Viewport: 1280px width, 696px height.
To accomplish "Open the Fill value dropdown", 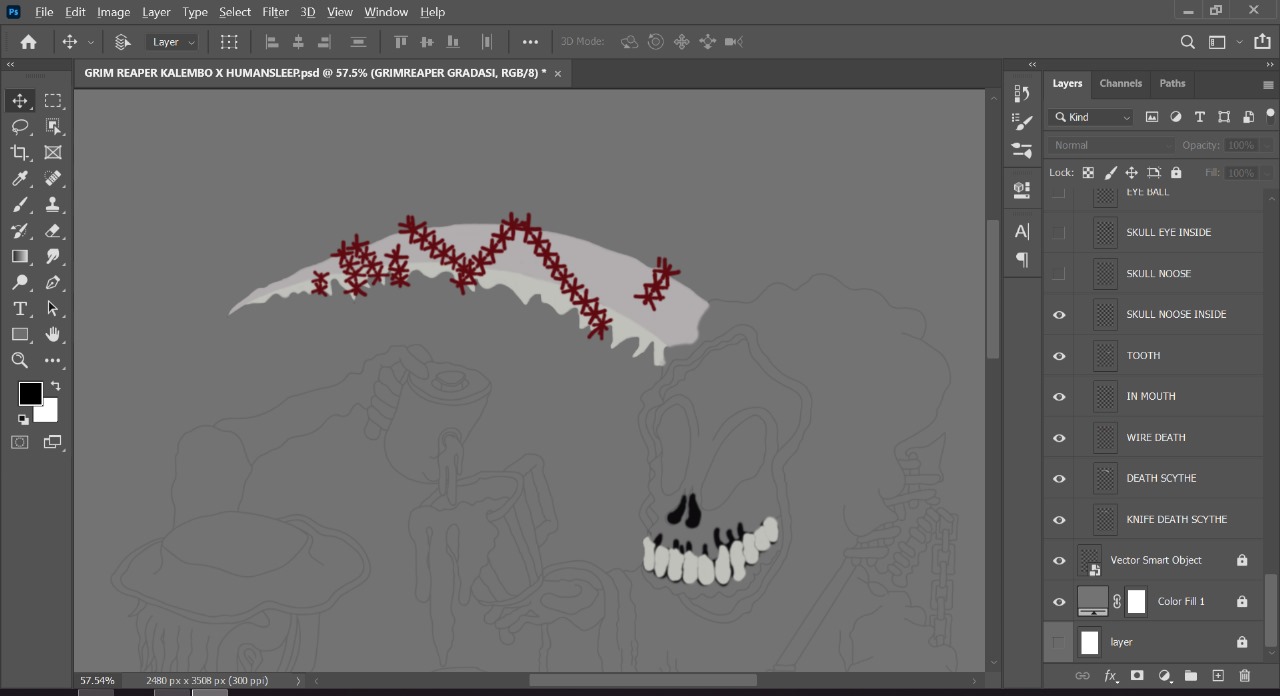I will click(x=1266, y=173).
